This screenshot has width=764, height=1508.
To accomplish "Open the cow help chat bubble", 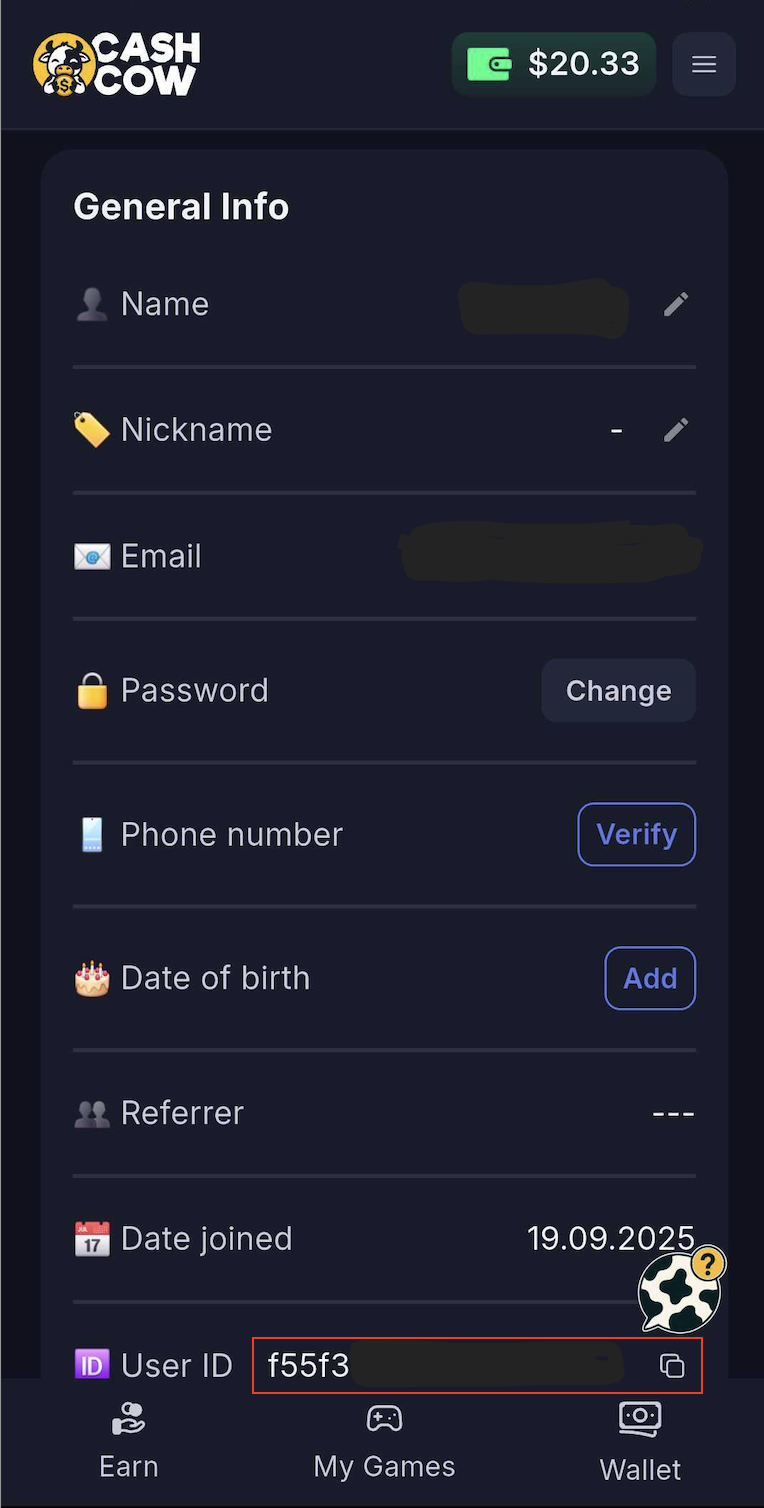I will tap(682, 1290).
